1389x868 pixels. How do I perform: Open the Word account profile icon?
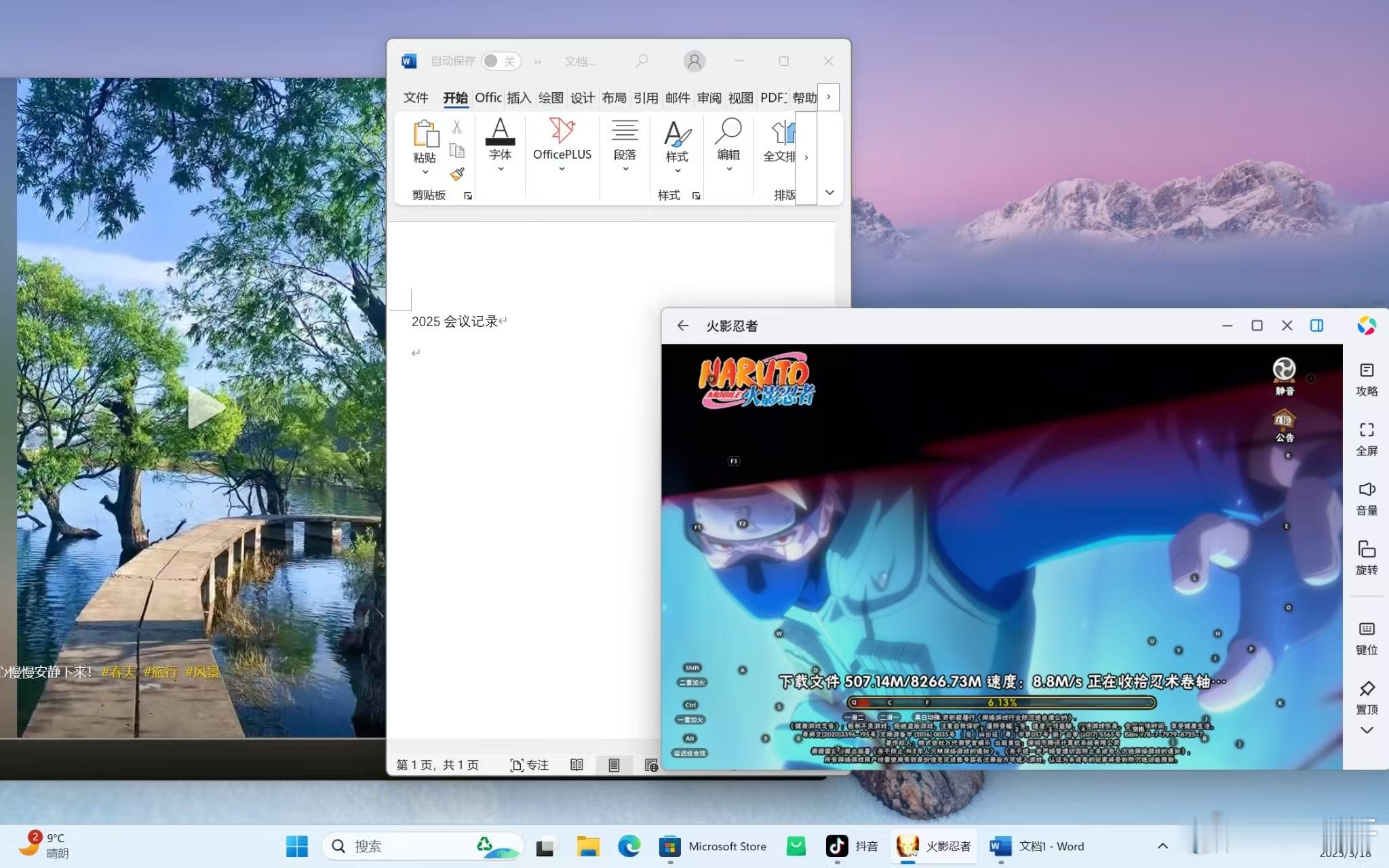click(694, 61)
